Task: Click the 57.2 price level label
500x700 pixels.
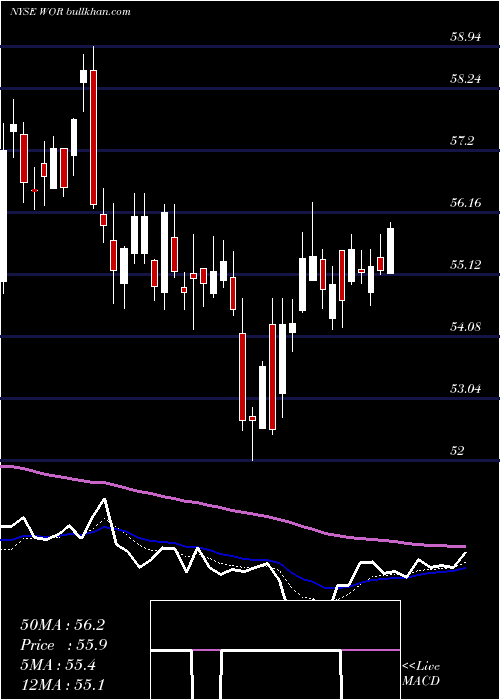Action: coord(462,141)
